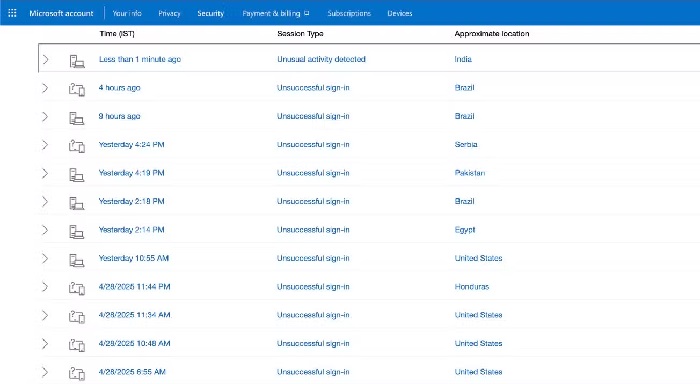Click the 'Egypt' location text
700x384 pixels.
(x=465, y=230)
